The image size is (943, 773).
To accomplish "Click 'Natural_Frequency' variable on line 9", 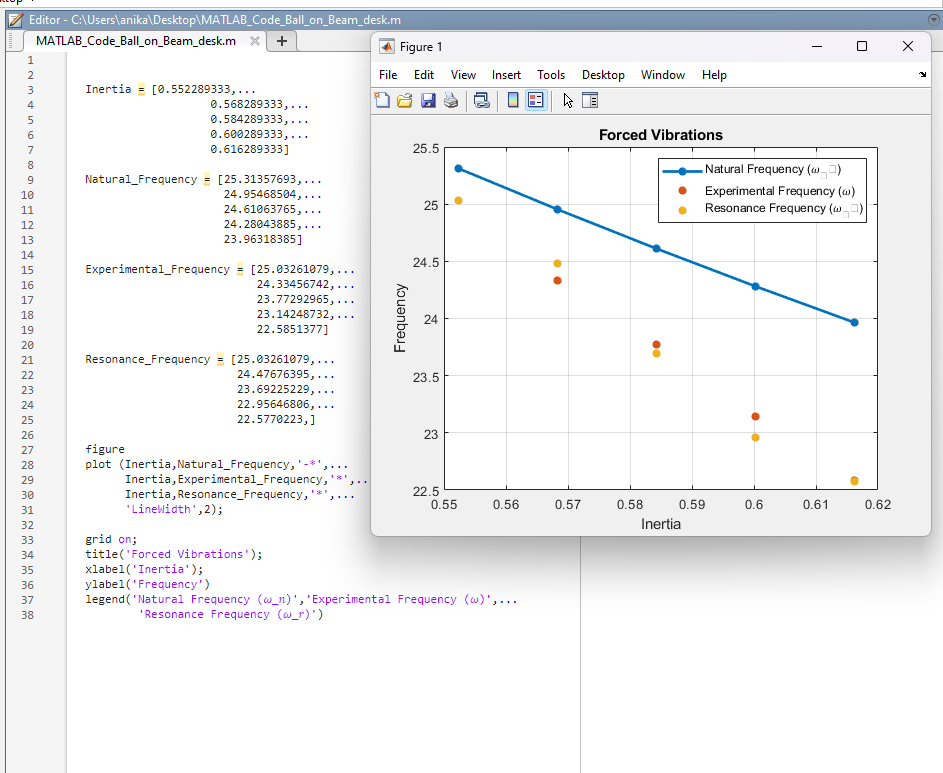I will [141, 179].
